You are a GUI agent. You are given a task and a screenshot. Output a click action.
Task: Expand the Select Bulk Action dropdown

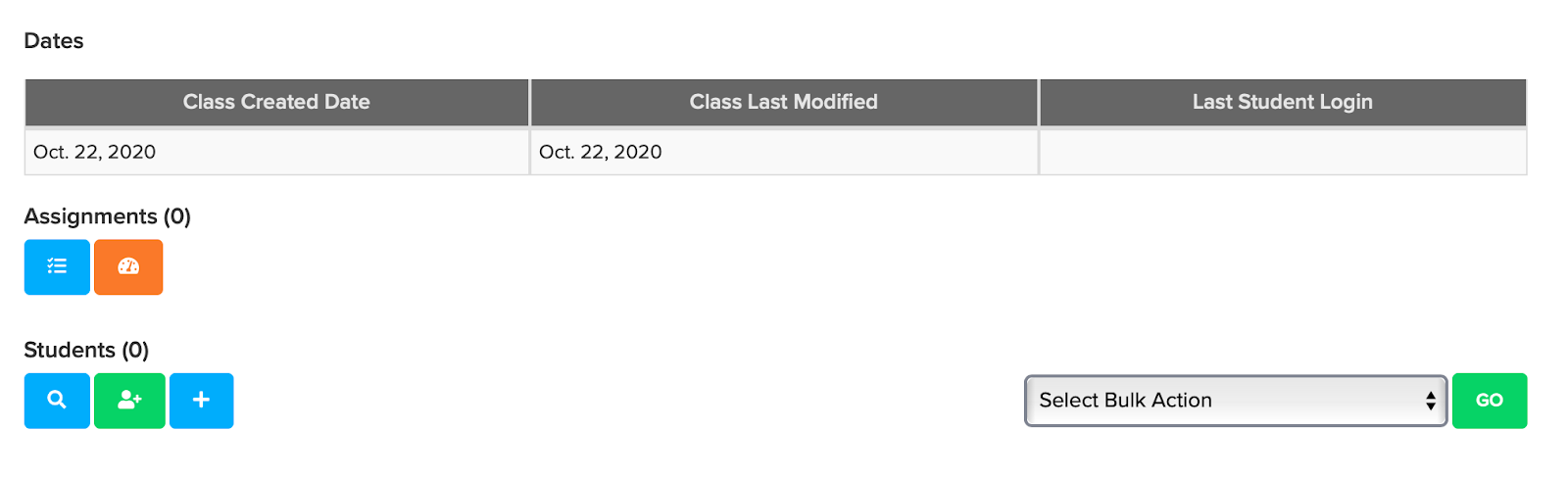tap(1236, 401)
